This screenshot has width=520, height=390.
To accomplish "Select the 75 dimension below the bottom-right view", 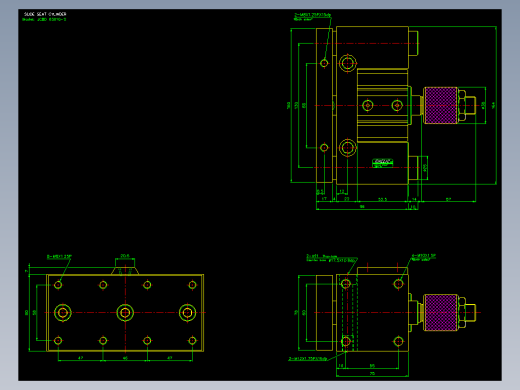I will 372,373.
